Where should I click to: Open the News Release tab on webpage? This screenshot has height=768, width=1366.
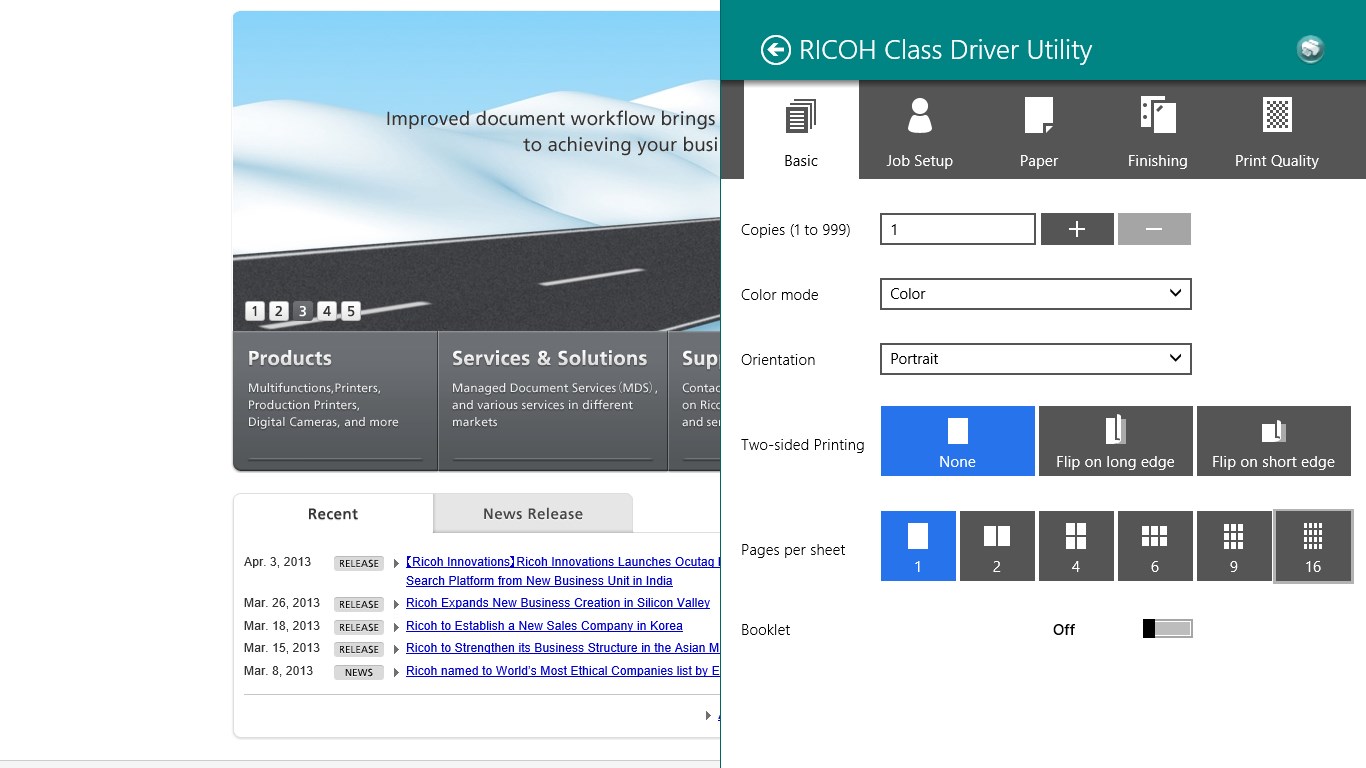point(532,514)
